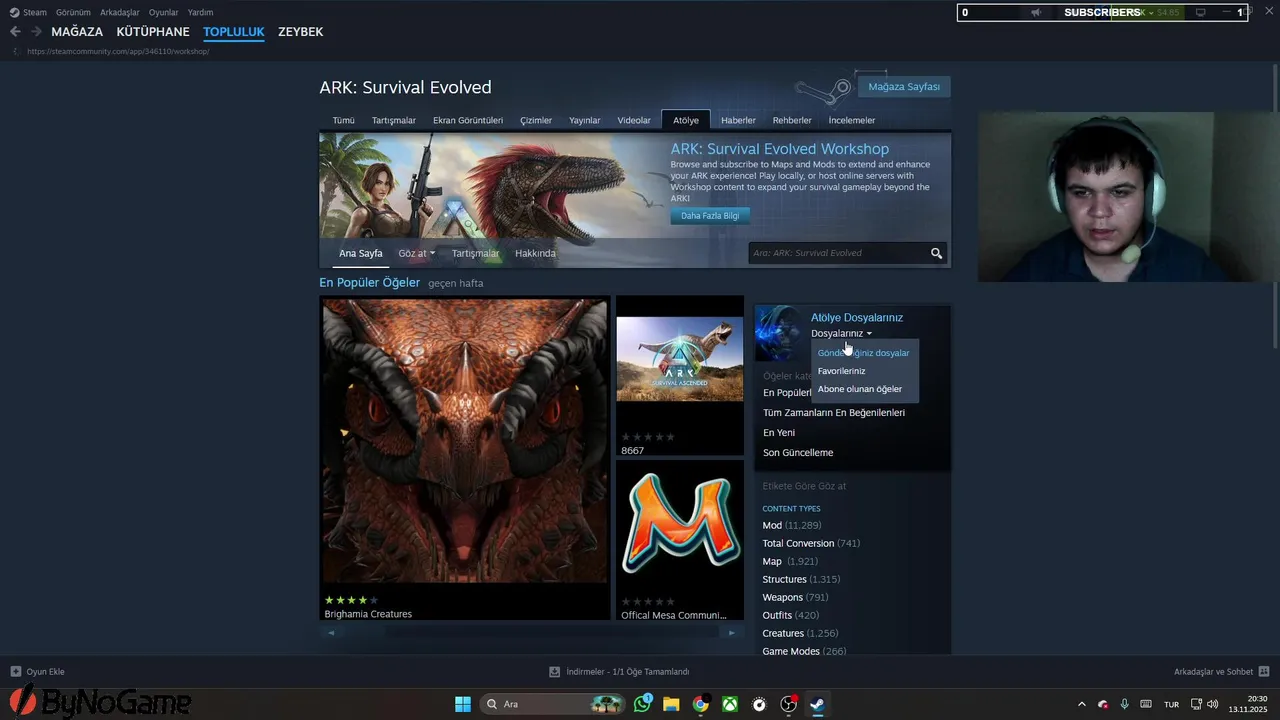Click the touch keyboard tray icon
The image size is (1280, 720).
pyautogui.click(x=1146, y=704)
